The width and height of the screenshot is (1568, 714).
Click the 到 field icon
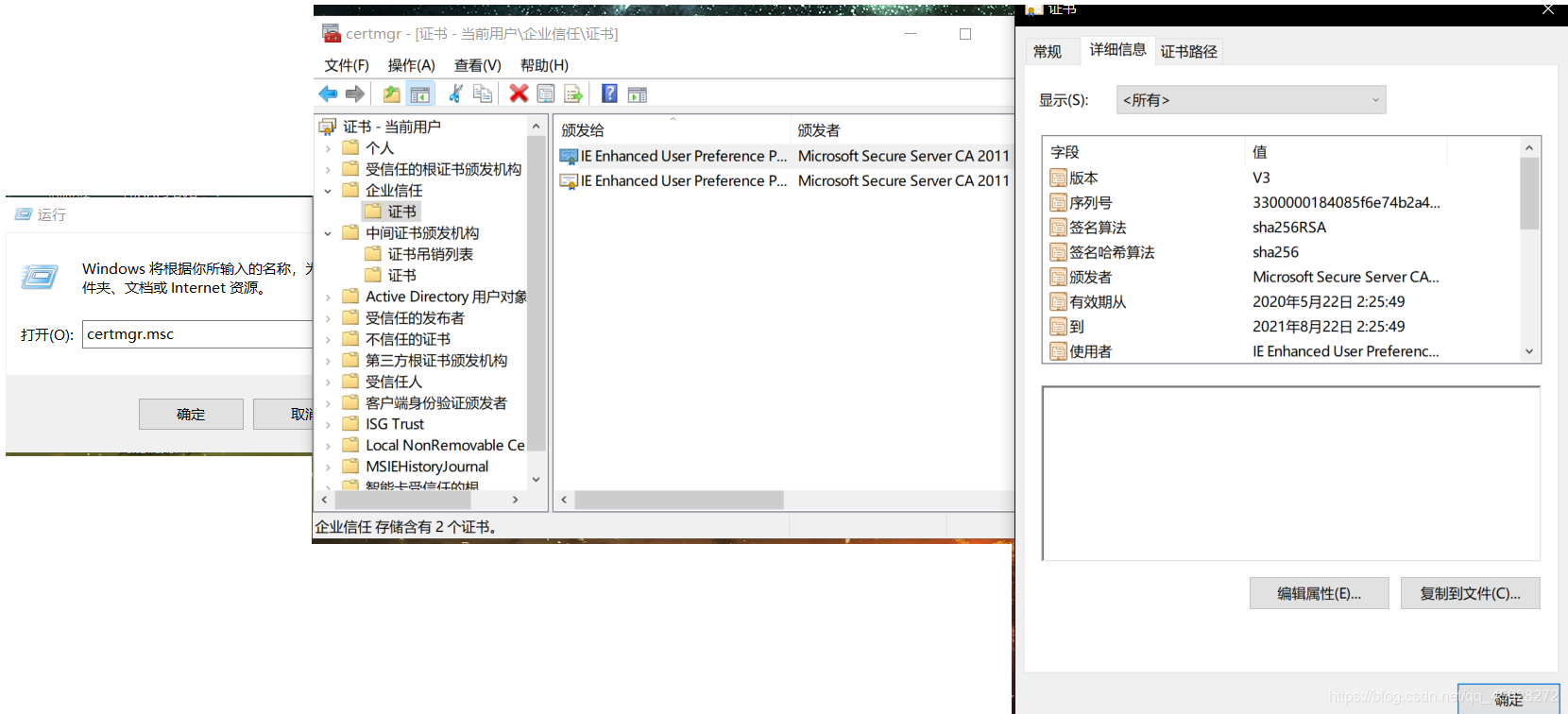click(1059, 327)
